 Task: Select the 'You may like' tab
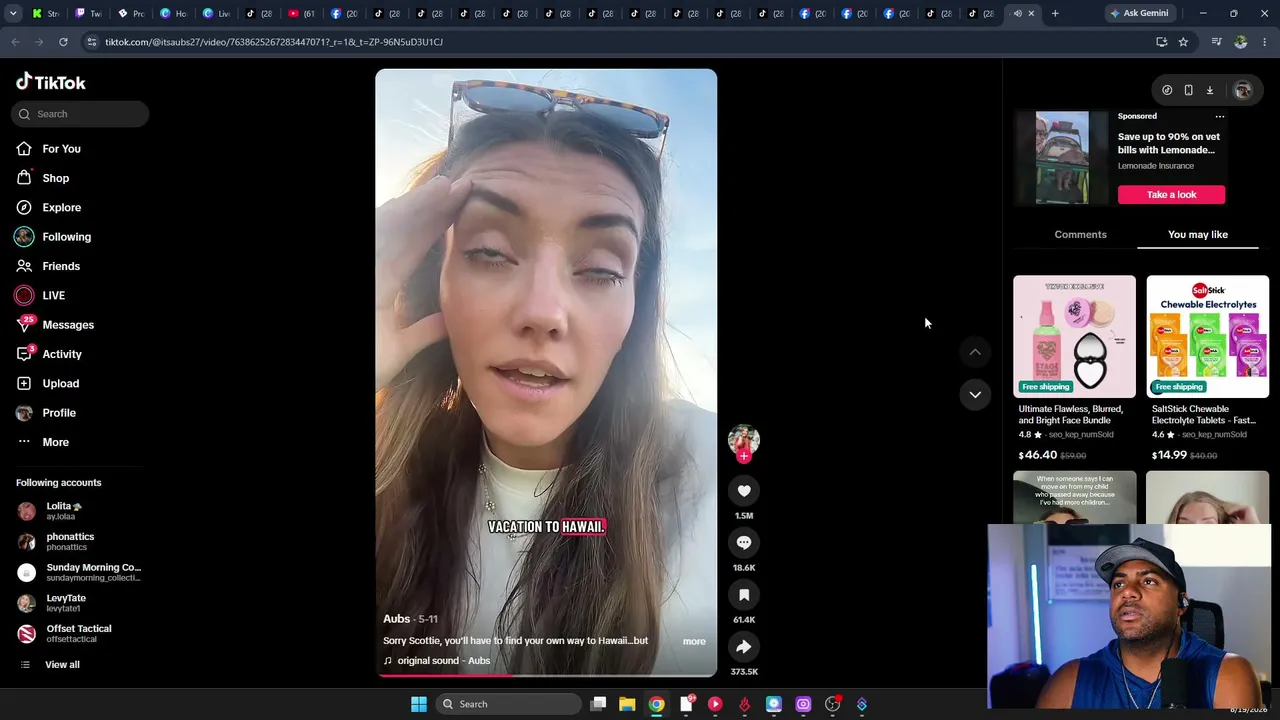(x=1198, y=235)
